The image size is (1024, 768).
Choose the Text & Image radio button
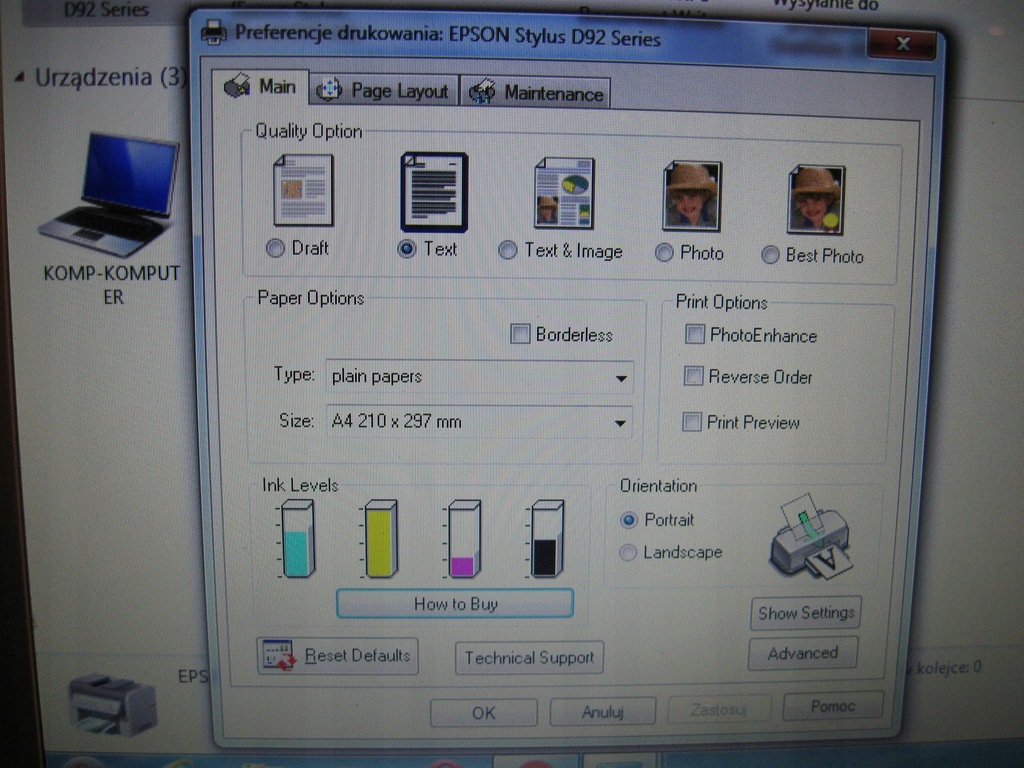(x=507, y=251)
